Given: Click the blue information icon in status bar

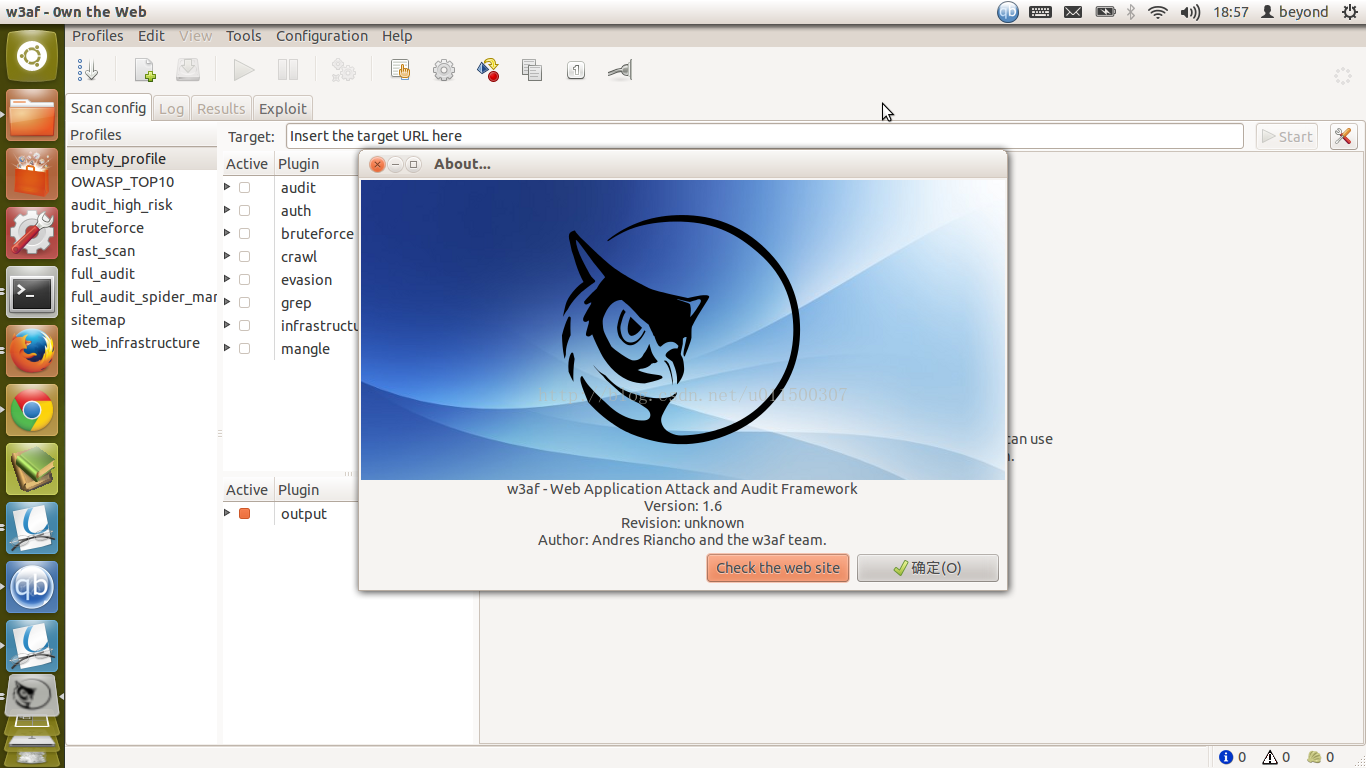Looking at the screenshot, I should point(1226,757).
